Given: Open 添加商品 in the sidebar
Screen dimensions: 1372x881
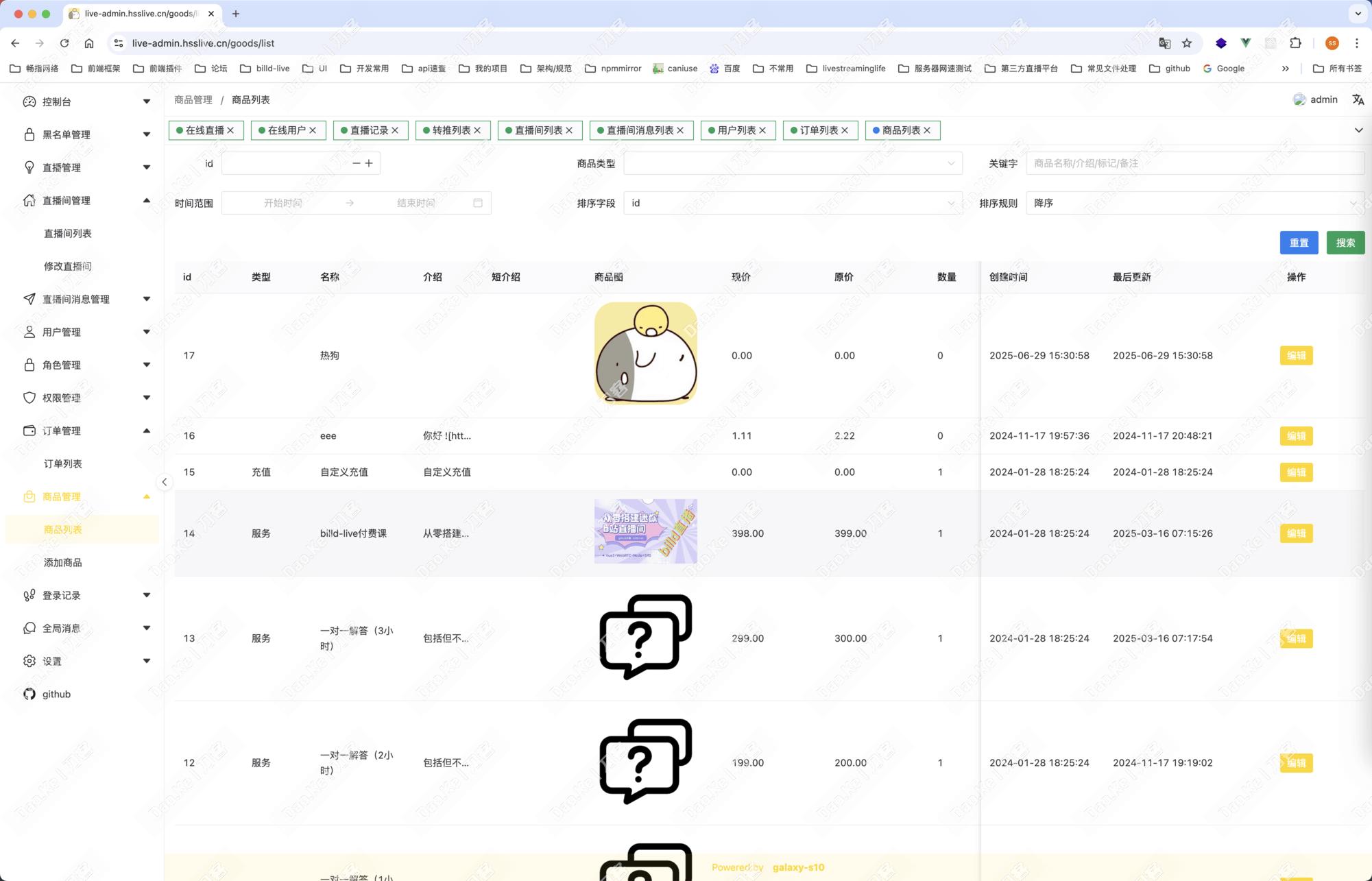Looking at the screenshot, I should coord(63,562).
